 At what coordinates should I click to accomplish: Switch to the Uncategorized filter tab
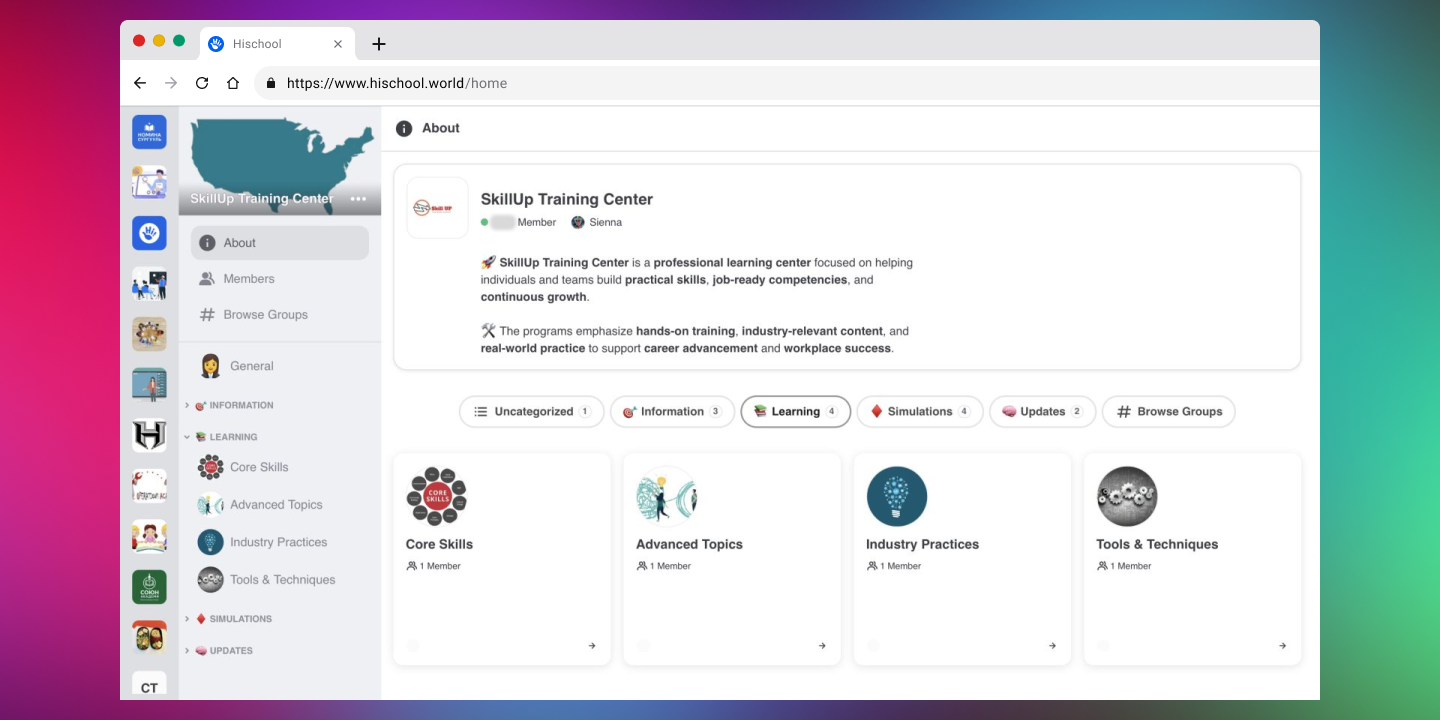(532, 412)
